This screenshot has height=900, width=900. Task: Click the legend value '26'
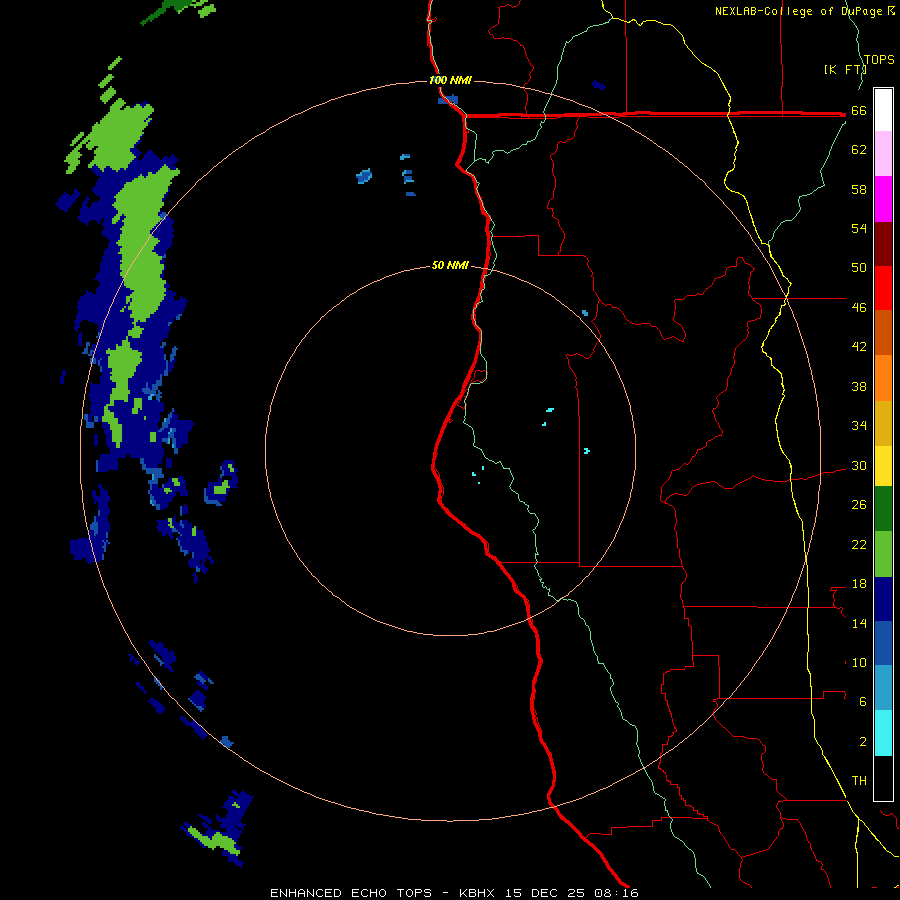(859, 505)
